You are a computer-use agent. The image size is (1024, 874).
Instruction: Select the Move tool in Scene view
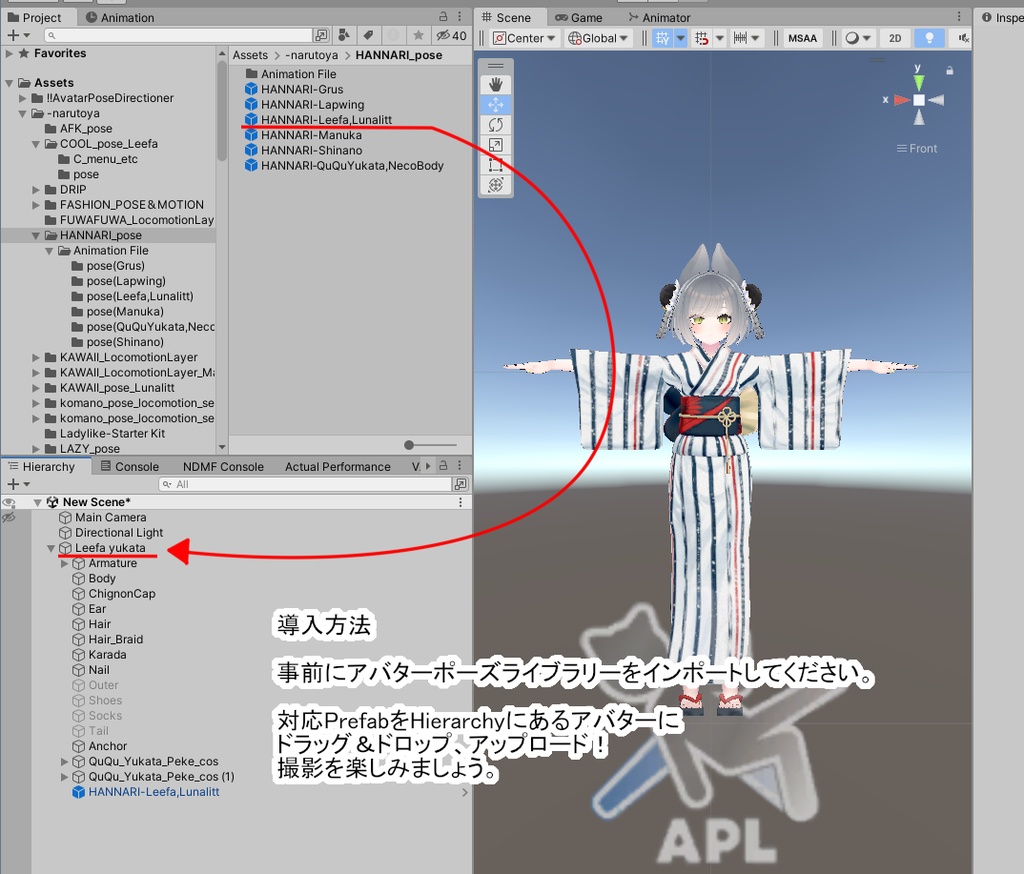pyautogui.click(x=496, y=105)
